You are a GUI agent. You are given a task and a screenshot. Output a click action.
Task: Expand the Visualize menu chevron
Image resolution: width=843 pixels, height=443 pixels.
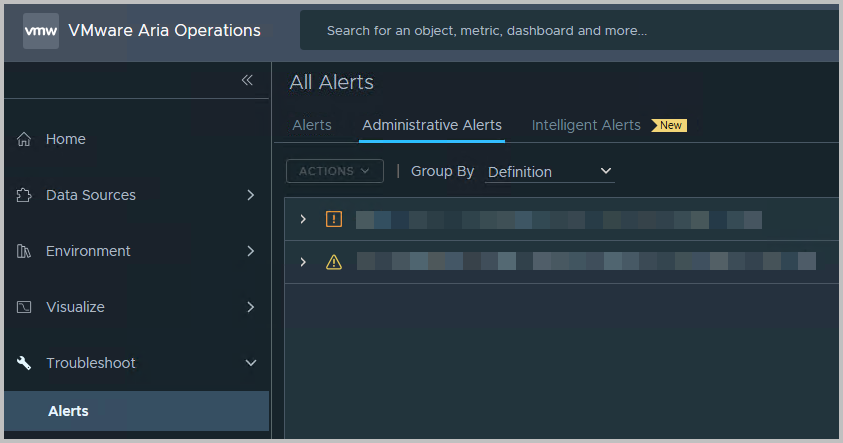251,307
